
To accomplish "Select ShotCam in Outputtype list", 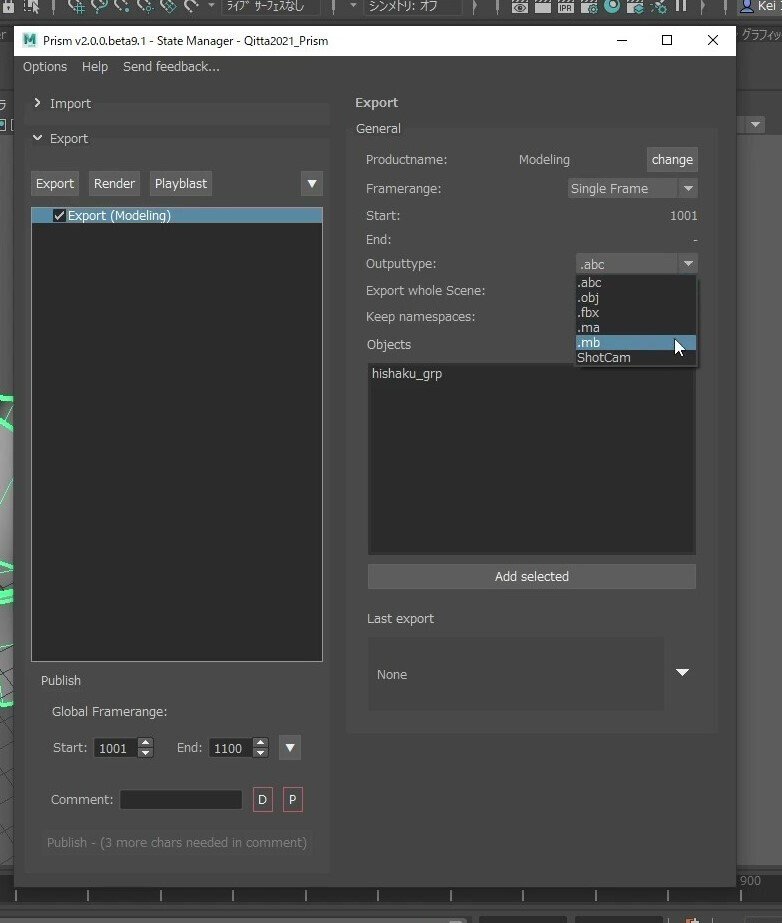I will pyautogui.click(x=636, y=357).
